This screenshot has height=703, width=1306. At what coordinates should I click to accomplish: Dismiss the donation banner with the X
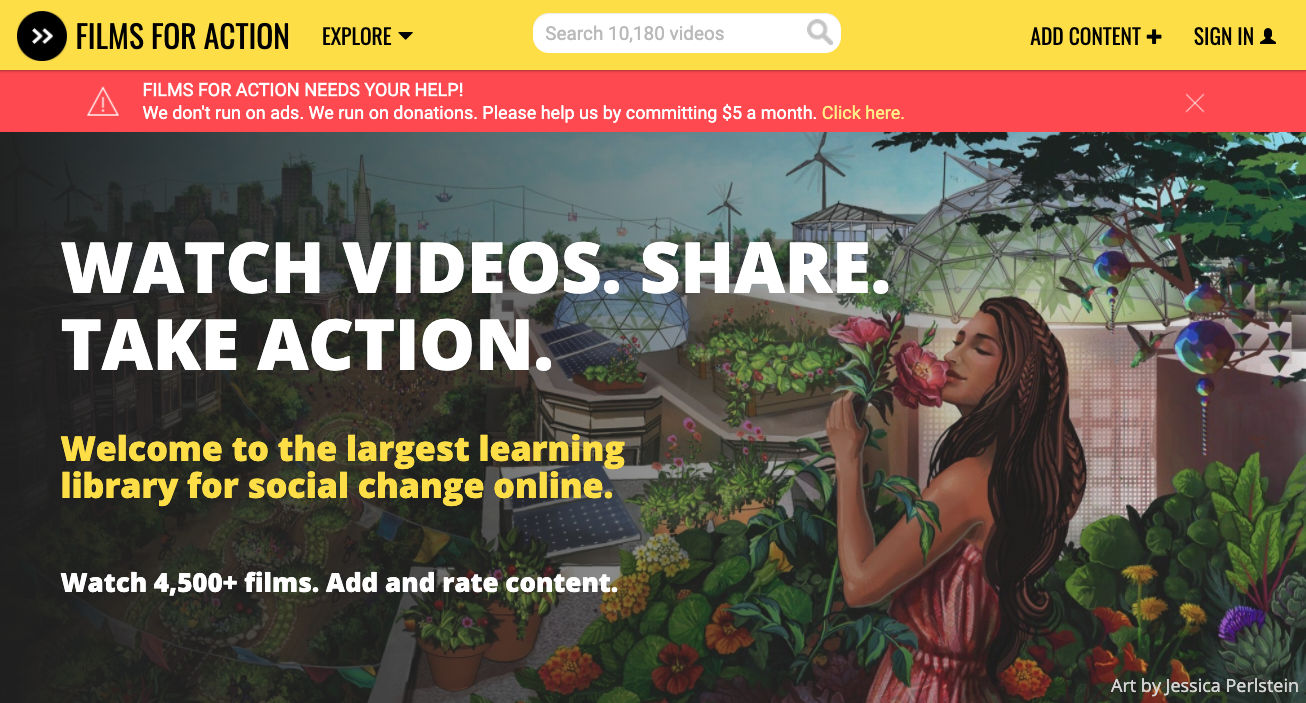pyautogui.click(x=1194, y=102)
